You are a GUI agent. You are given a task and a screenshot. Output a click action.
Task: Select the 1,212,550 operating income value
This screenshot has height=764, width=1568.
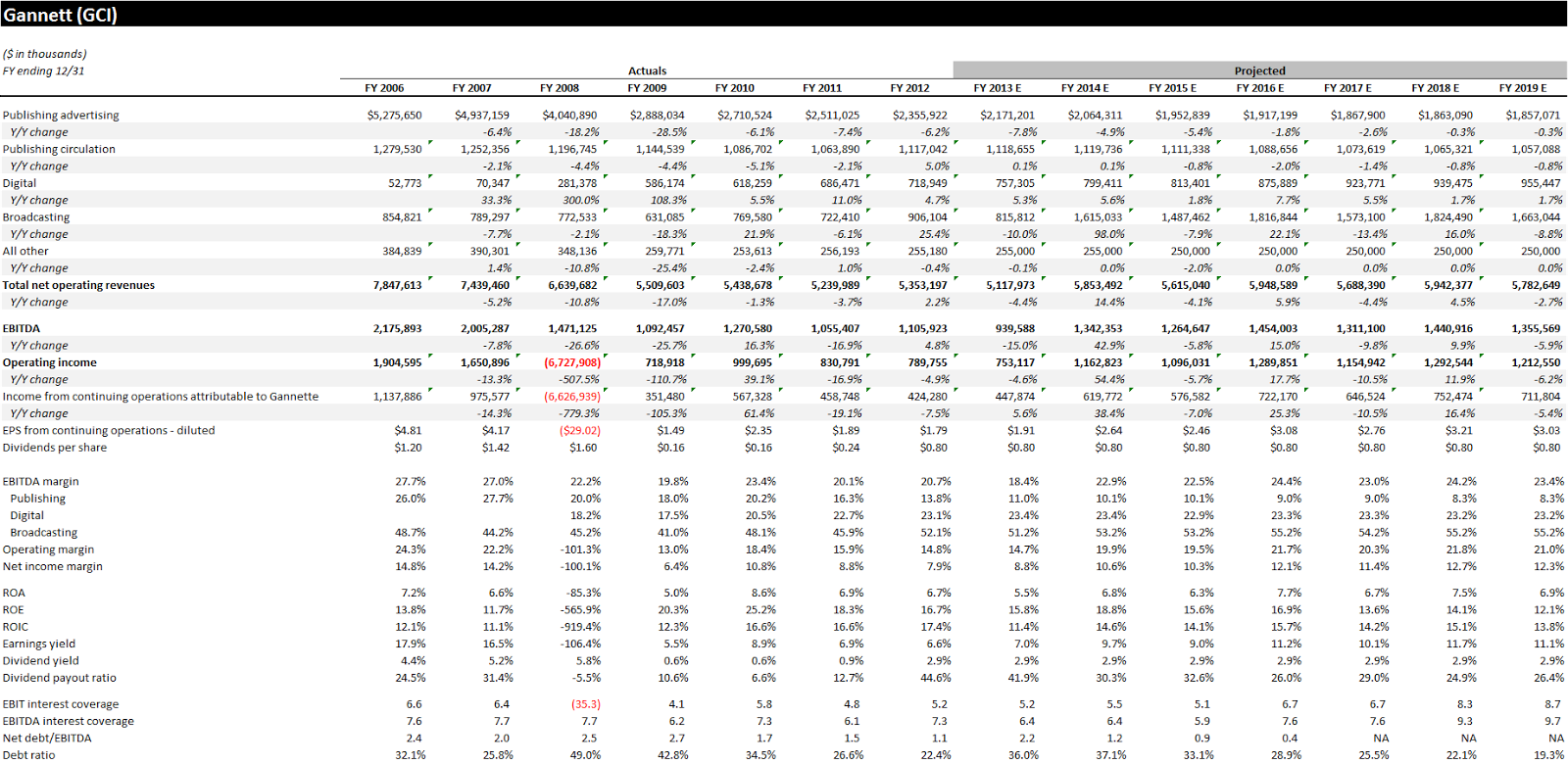point(1536,362)
